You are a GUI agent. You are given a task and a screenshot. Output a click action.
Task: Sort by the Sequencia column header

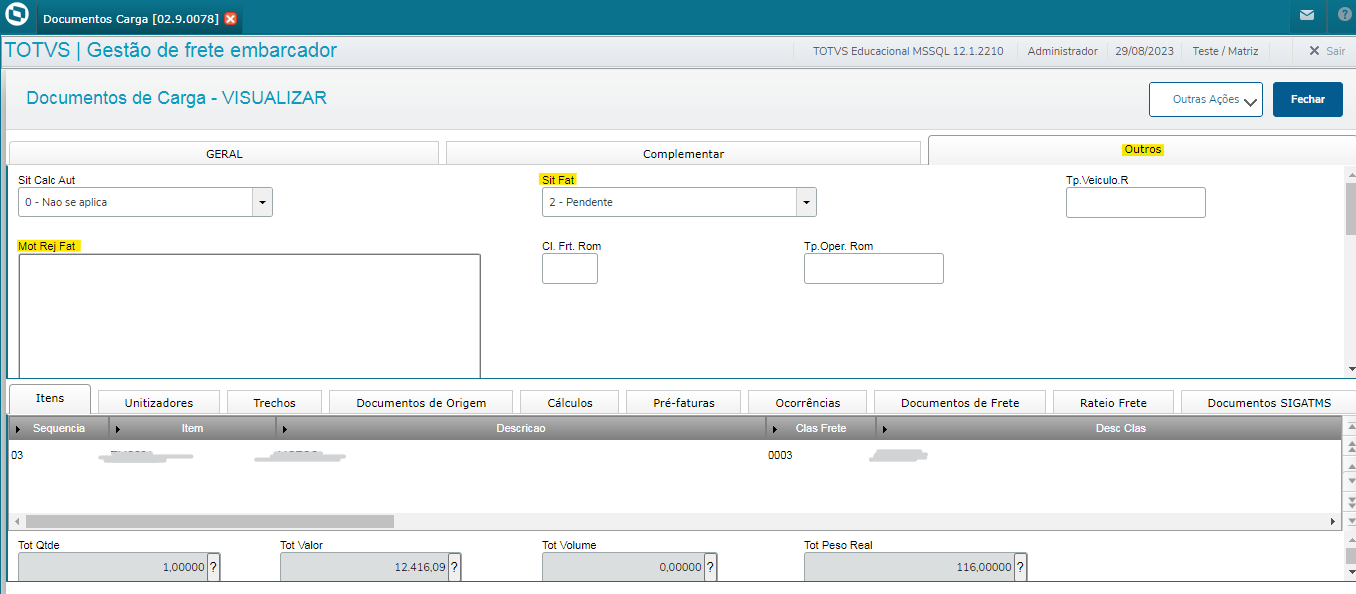(x=59, y=428)
